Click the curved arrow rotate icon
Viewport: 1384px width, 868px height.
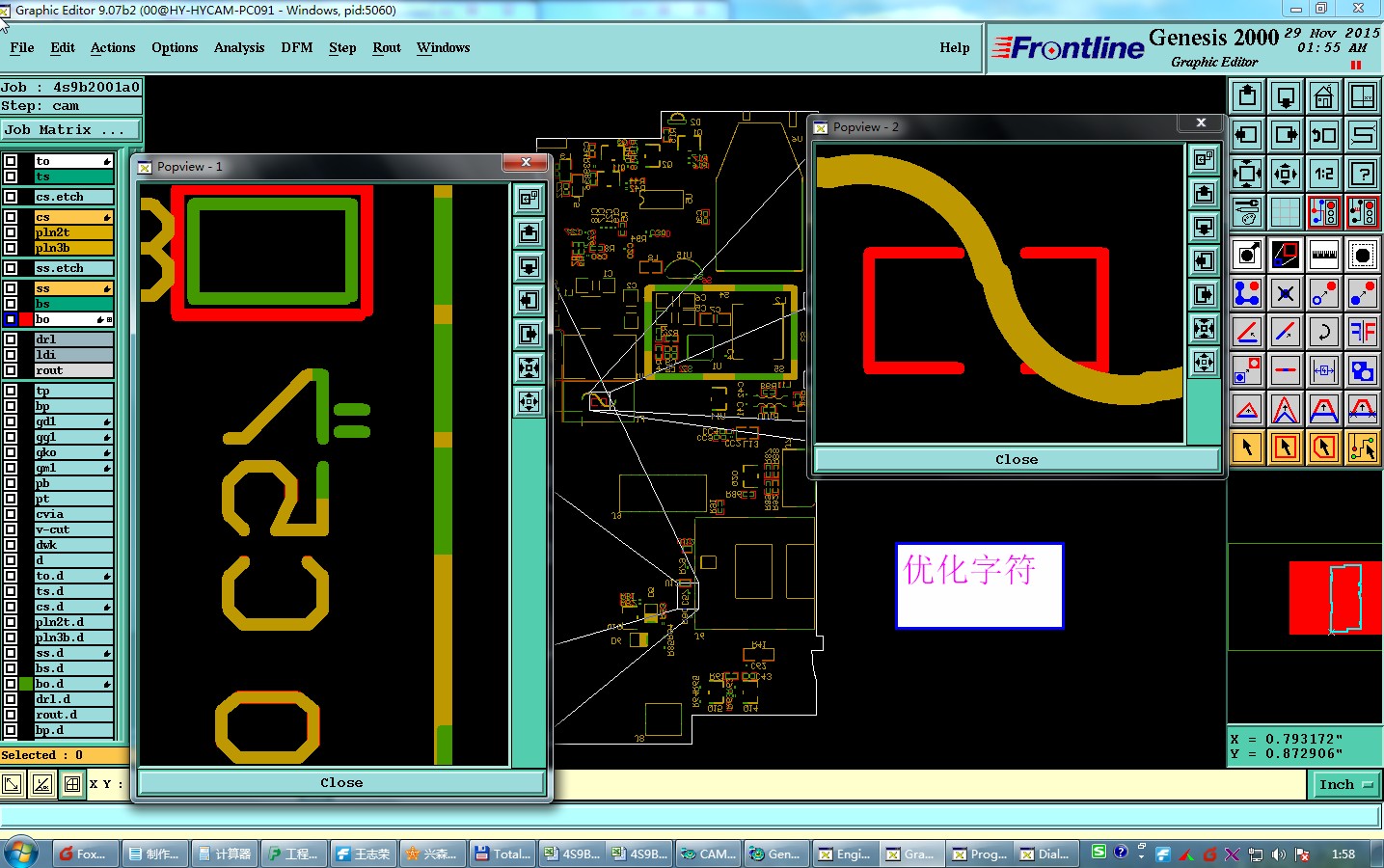(x=1324, y=332)
